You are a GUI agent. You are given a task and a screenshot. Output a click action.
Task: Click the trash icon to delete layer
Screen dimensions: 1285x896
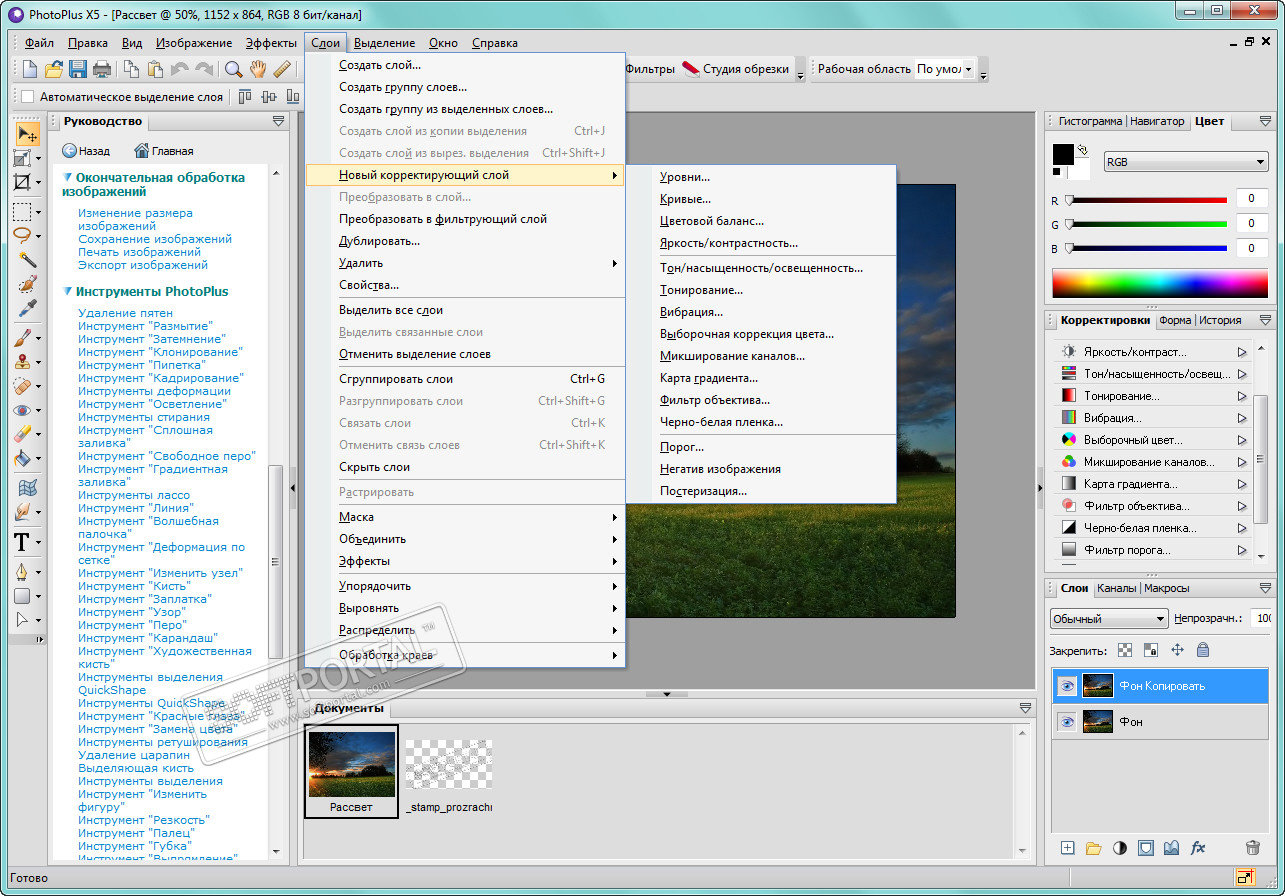pyautogui.click(x=1252, y=847)
